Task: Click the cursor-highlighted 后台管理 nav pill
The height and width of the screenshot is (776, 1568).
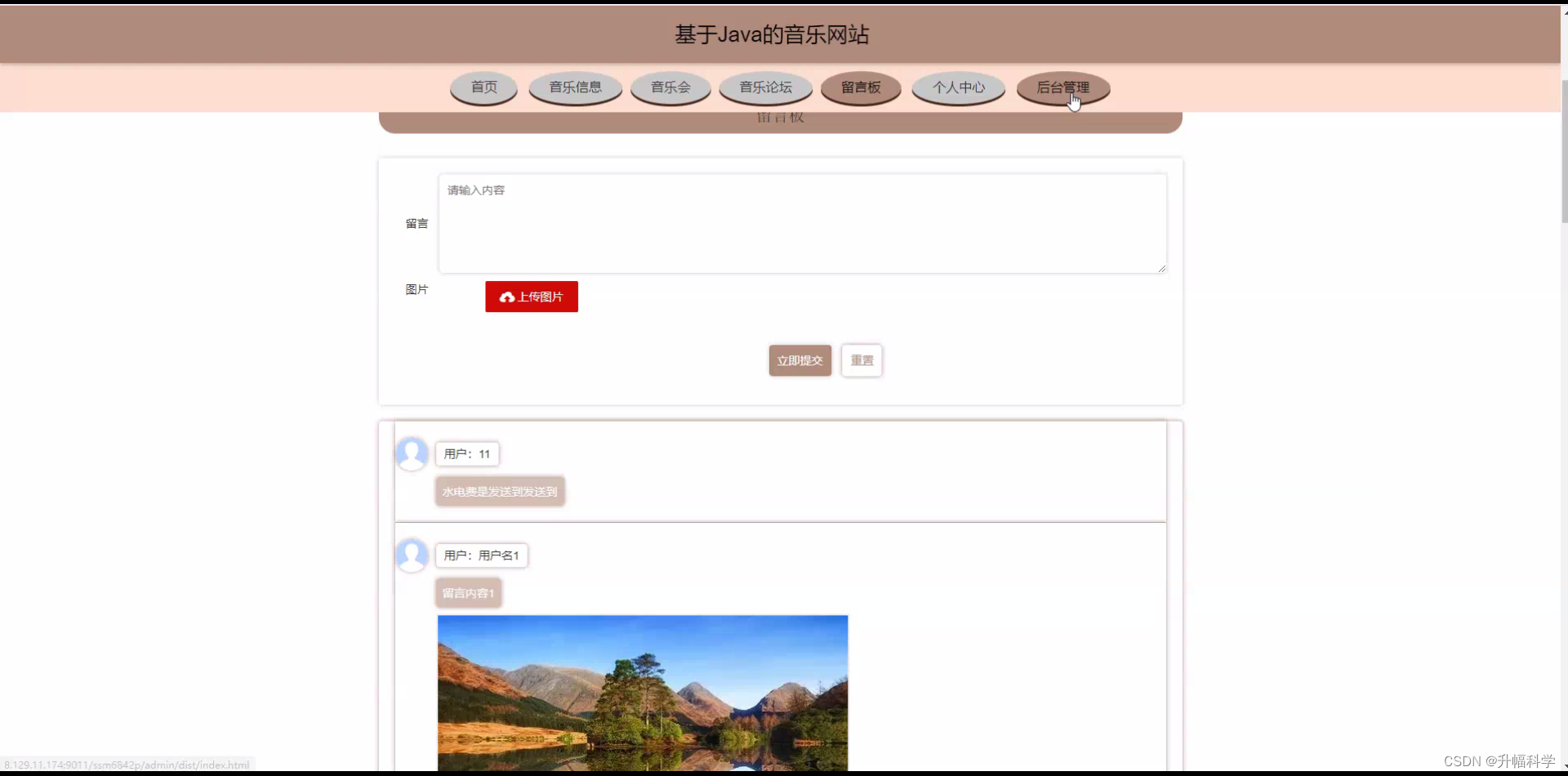Action: coord(1064,88)
